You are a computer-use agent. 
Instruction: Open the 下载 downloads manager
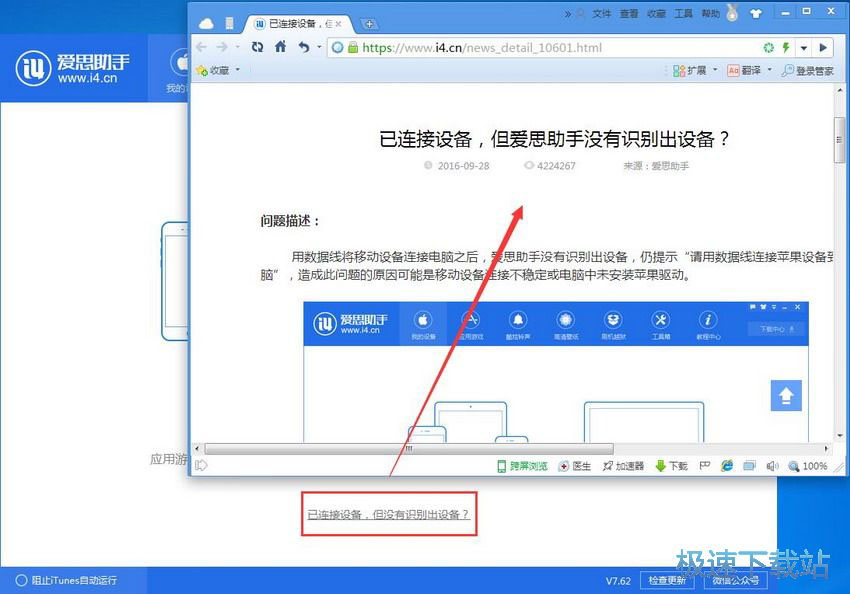pyautogui.click(x=672, y=466)
